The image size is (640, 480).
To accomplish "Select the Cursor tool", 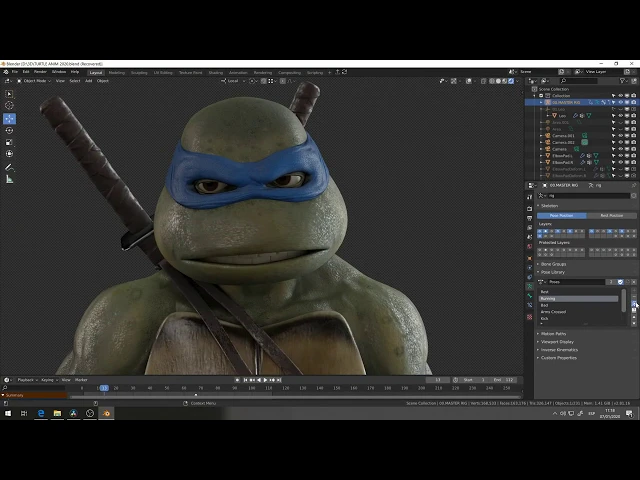I will [x=9, y=106].
